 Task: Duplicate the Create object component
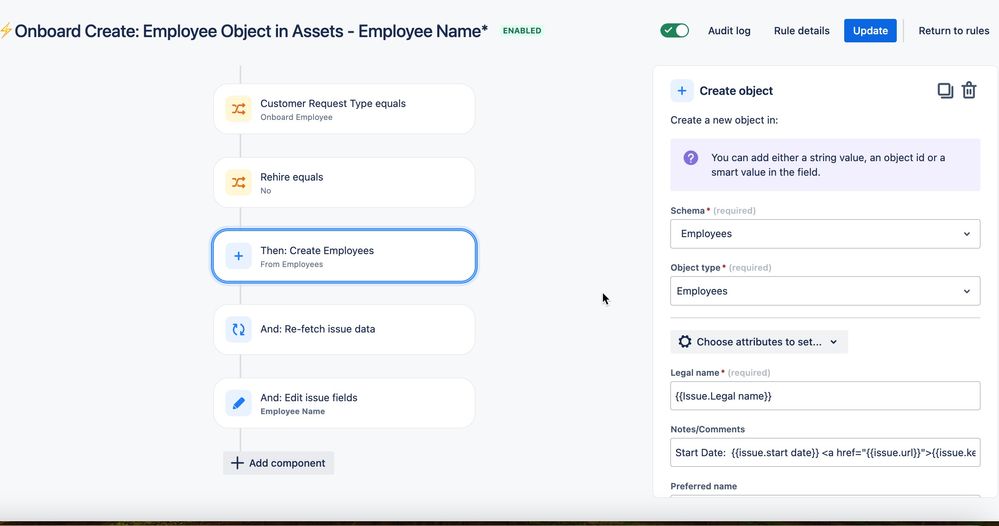coord(945,90)
